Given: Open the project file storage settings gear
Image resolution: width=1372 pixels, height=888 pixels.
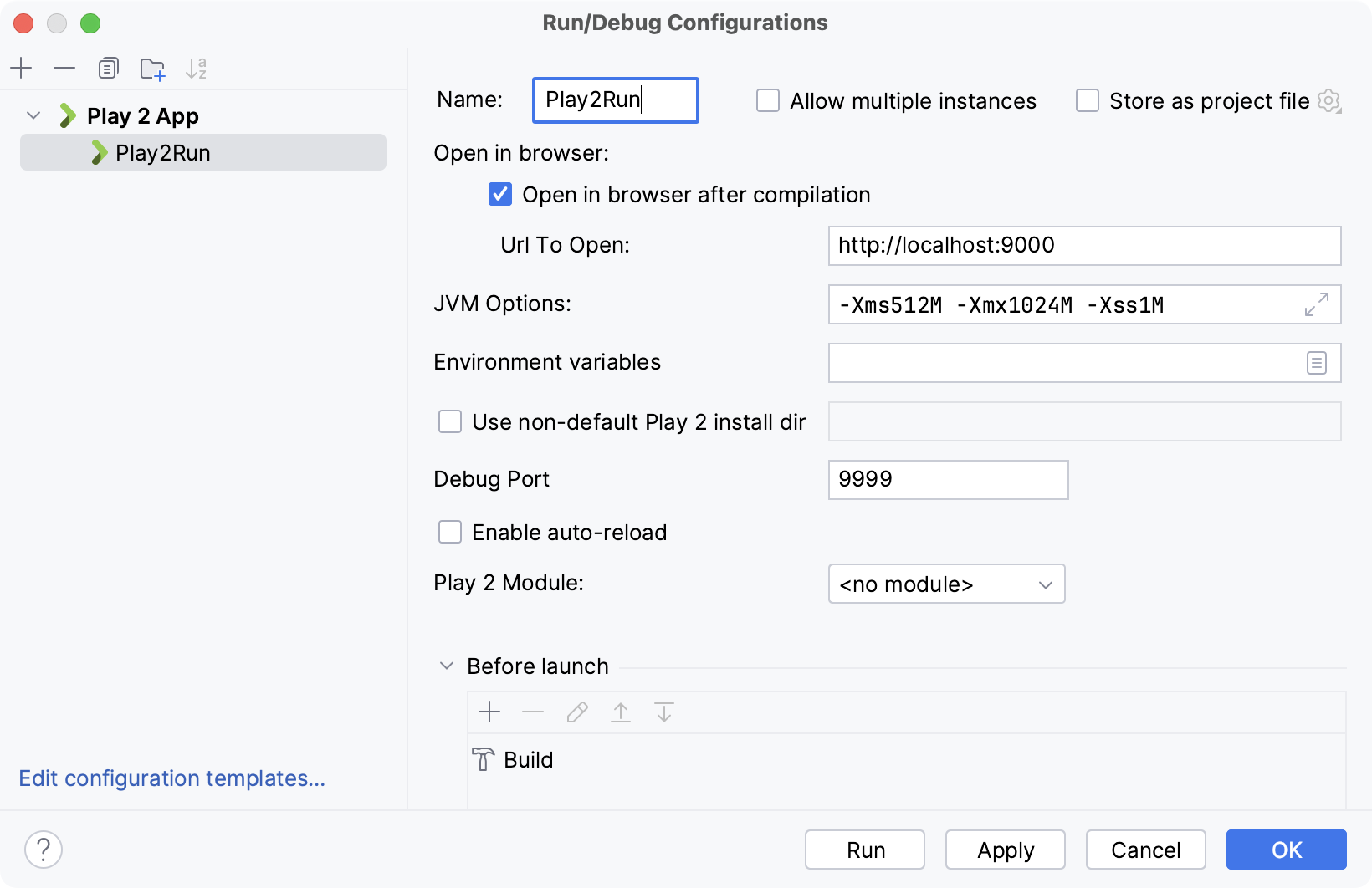Looking at the screenshot, I should pos(1328,101).
